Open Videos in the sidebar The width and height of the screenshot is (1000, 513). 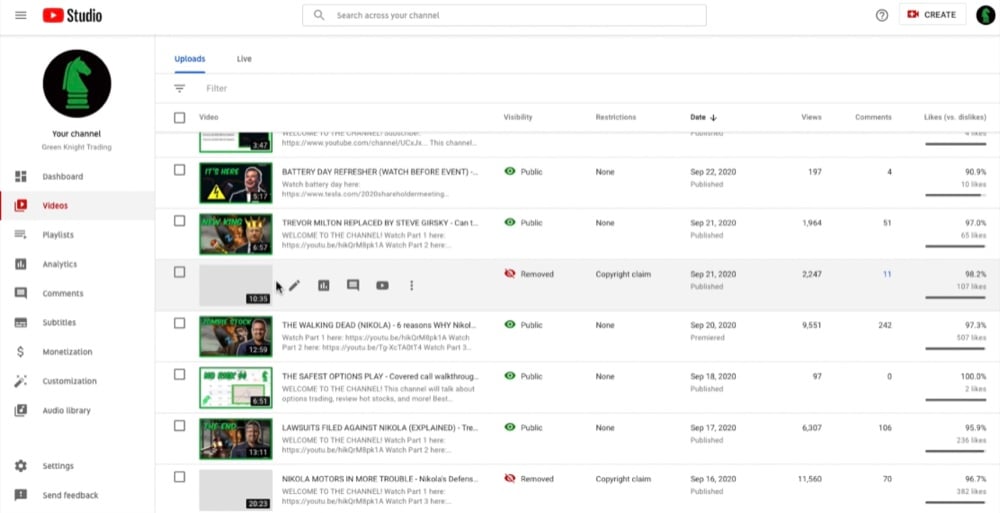coord(77,205)
